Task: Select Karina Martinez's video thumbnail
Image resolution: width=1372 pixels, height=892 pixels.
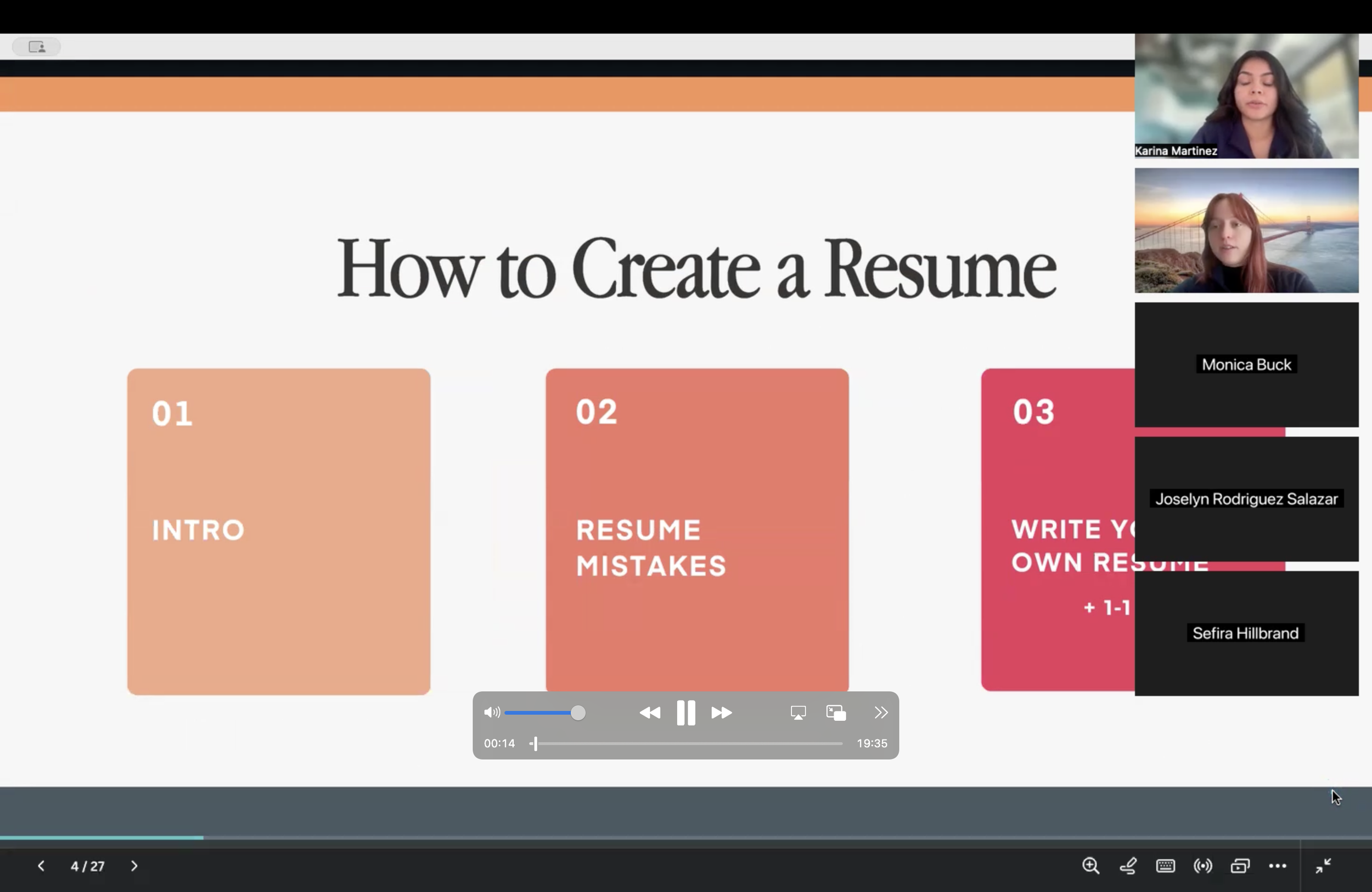Action: [x=1246, y=94]
